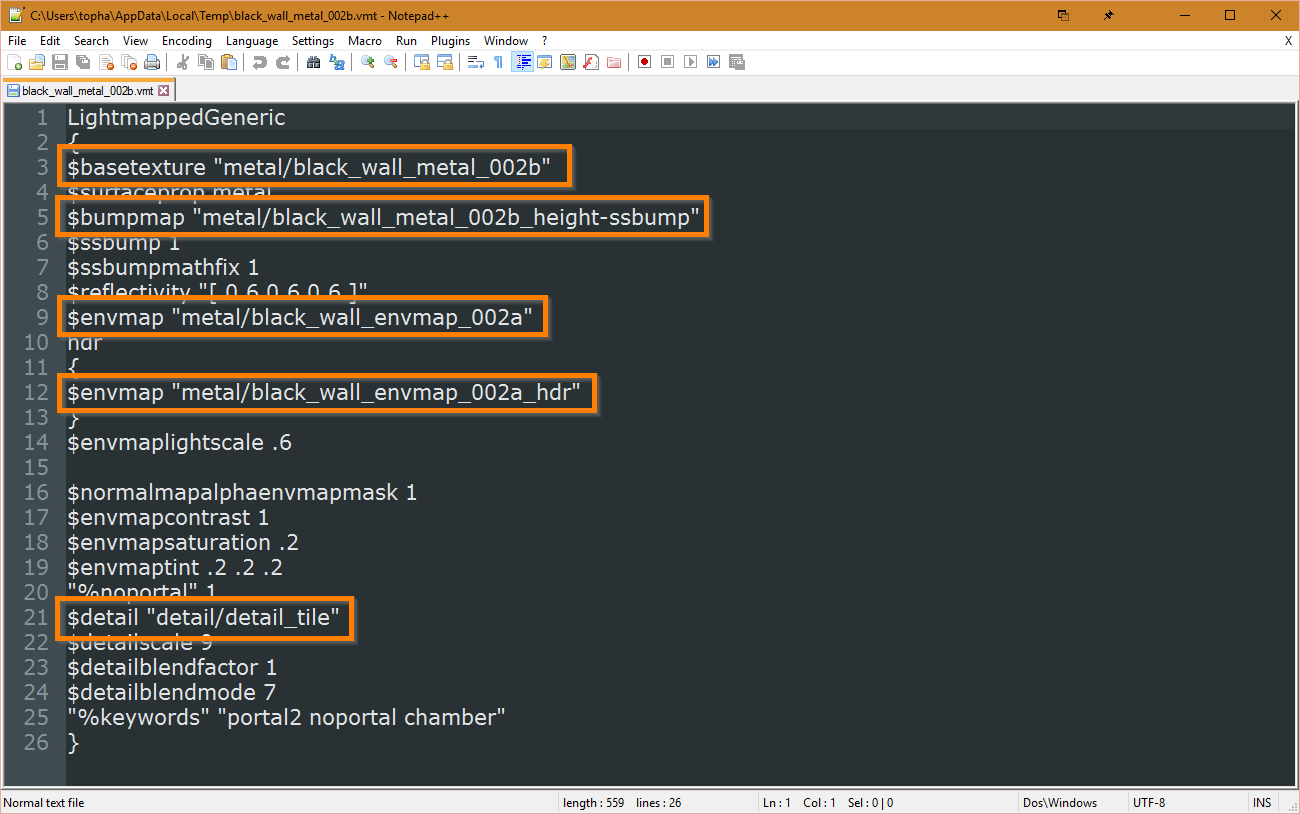Viewport: 1300px width, 814px height.
Task: Click the '$envmaplightscale .6' line
Action: point(180,443)
